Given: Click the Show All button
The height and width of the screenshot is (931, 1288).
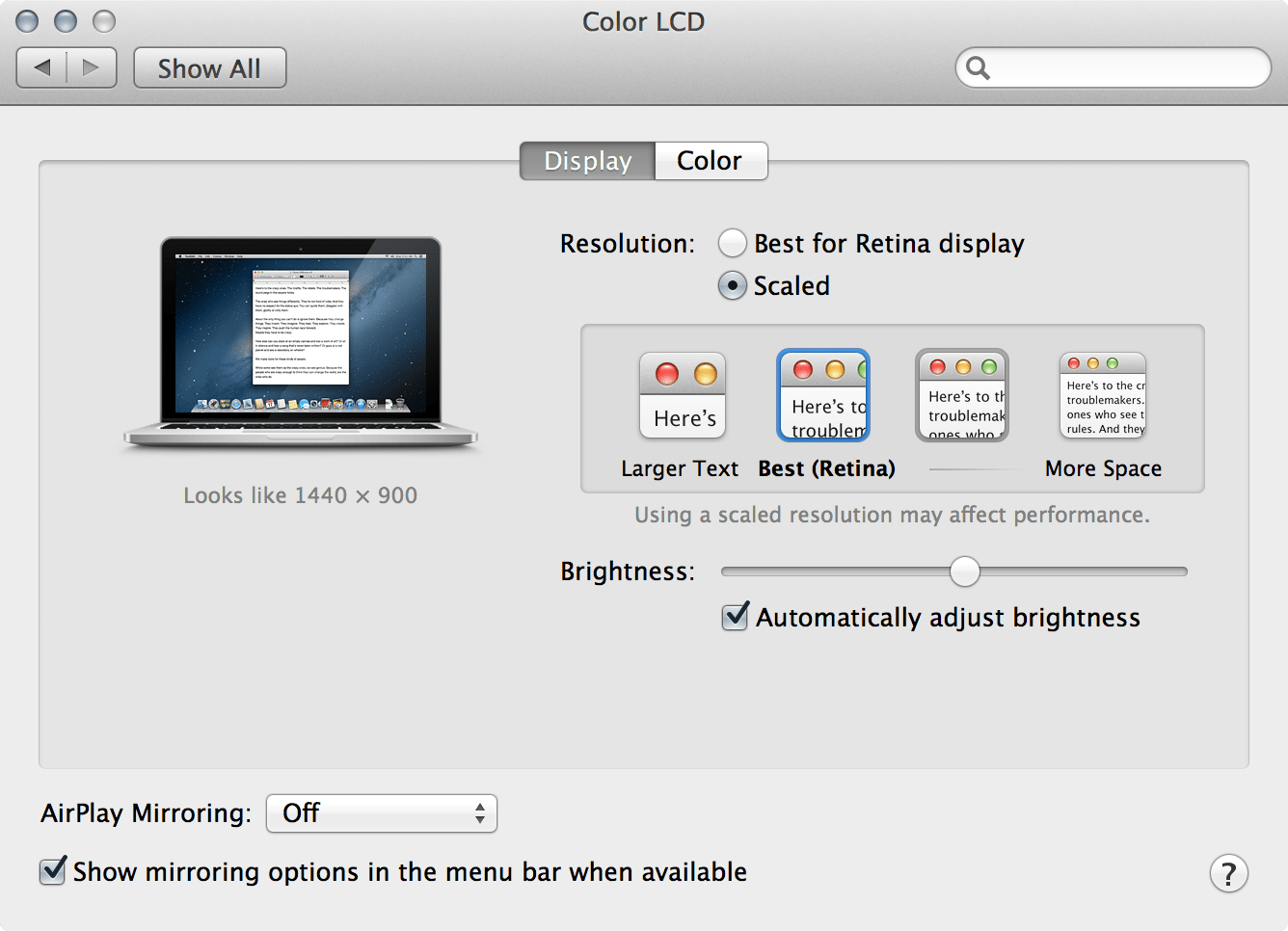Looking at the screenshot, I should click(x=209, y=67).
